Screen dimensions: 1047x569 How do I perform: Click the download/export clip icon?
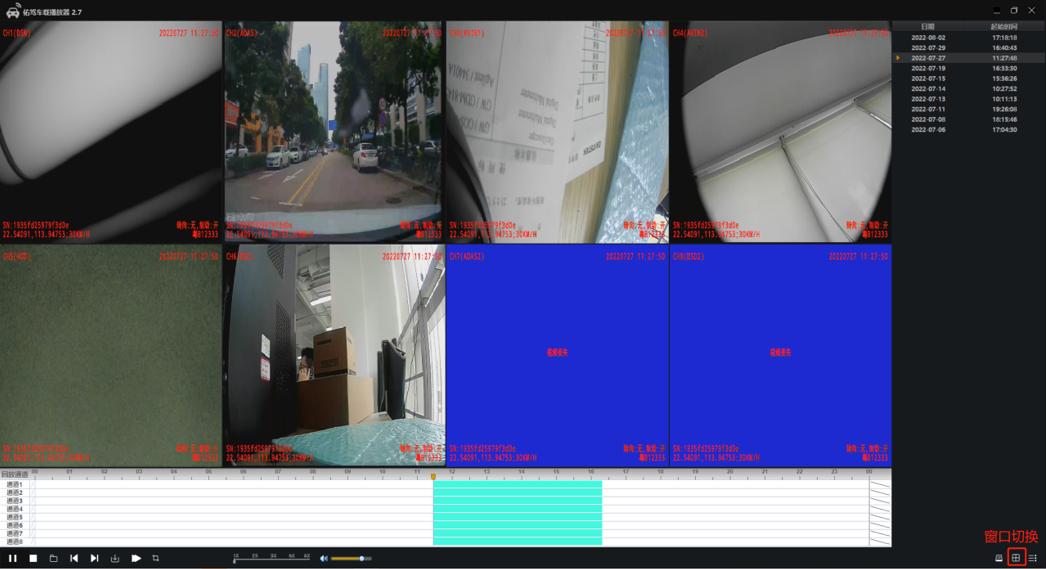click(x=115, y=558)
